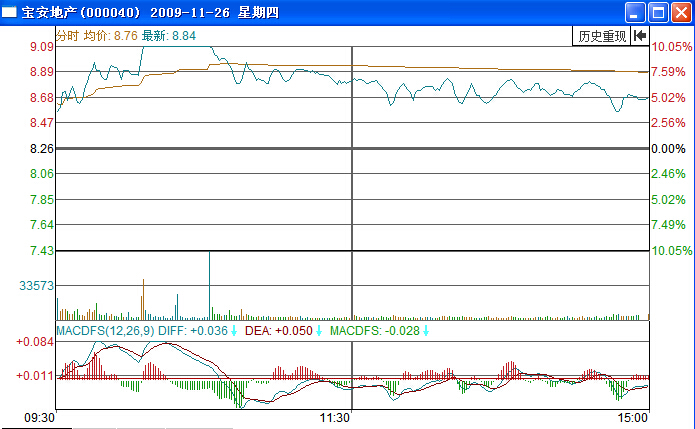Click the back arrow icon beside 历史重现

pos(640,36)
